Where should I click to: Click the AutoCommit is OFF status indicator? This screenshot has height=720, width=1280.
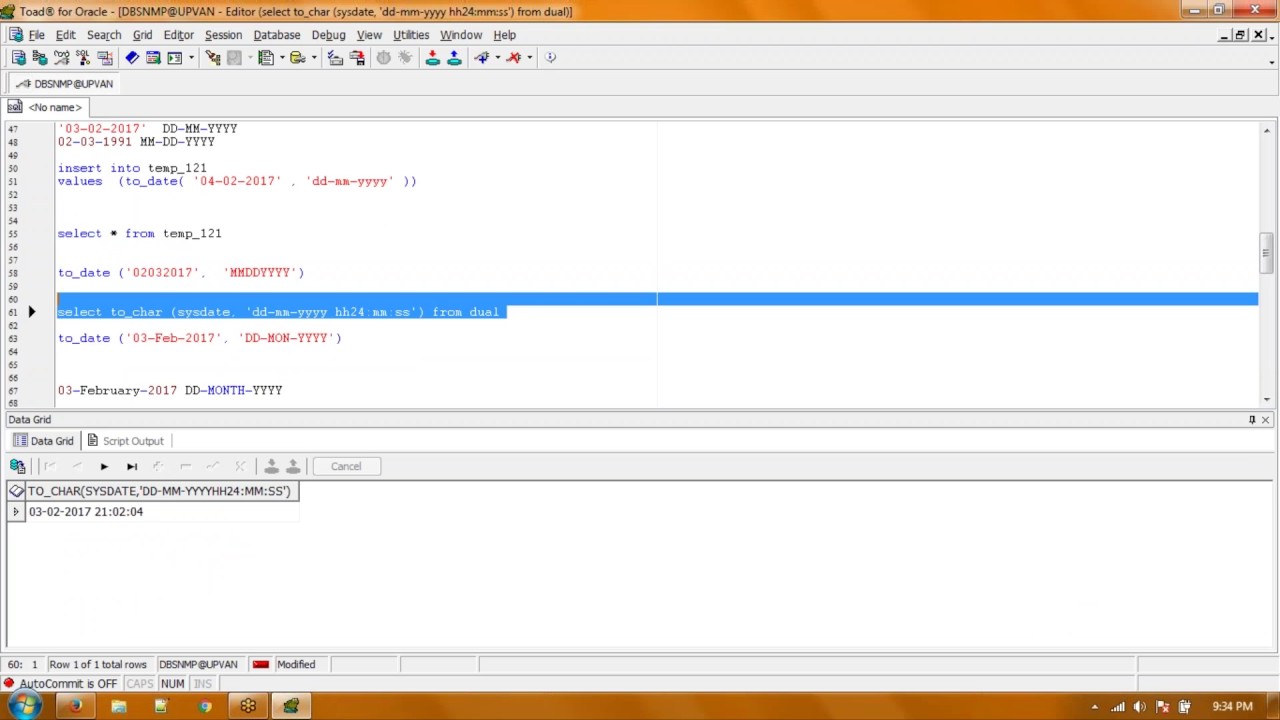point(60,684)
